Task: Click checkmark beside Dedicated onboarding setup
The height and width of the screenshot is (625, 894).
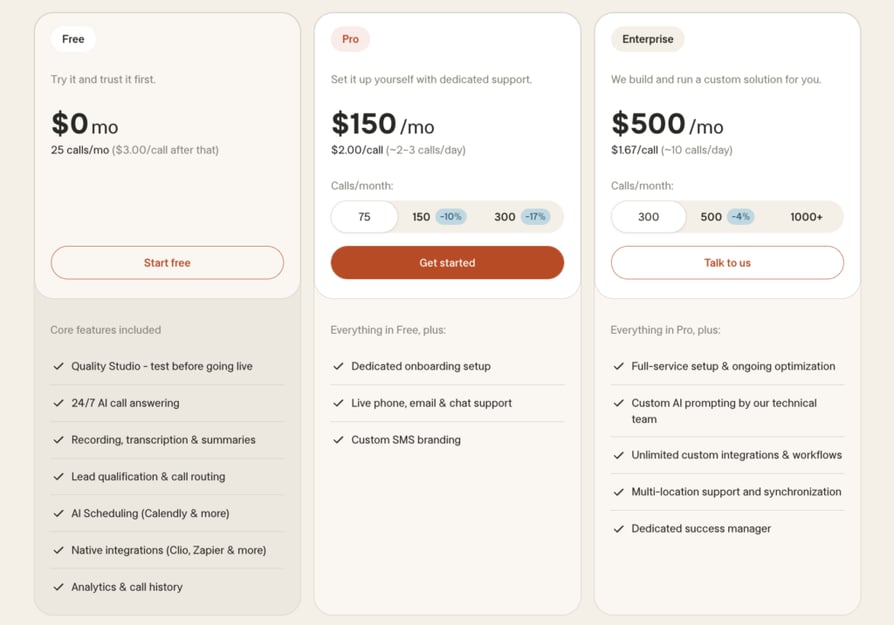Action: [338, 366]
